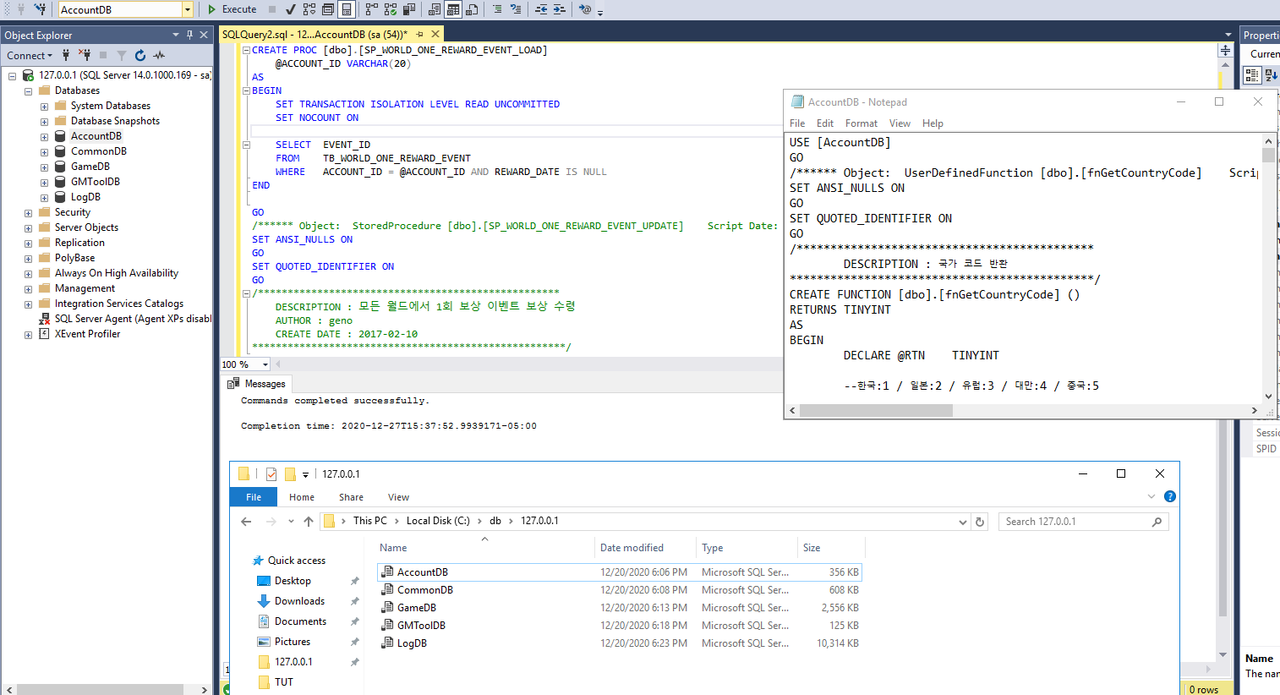Click the Execute query button
Screen dimensions: 1280x695
pyautogui.click(x=232, y=9)
